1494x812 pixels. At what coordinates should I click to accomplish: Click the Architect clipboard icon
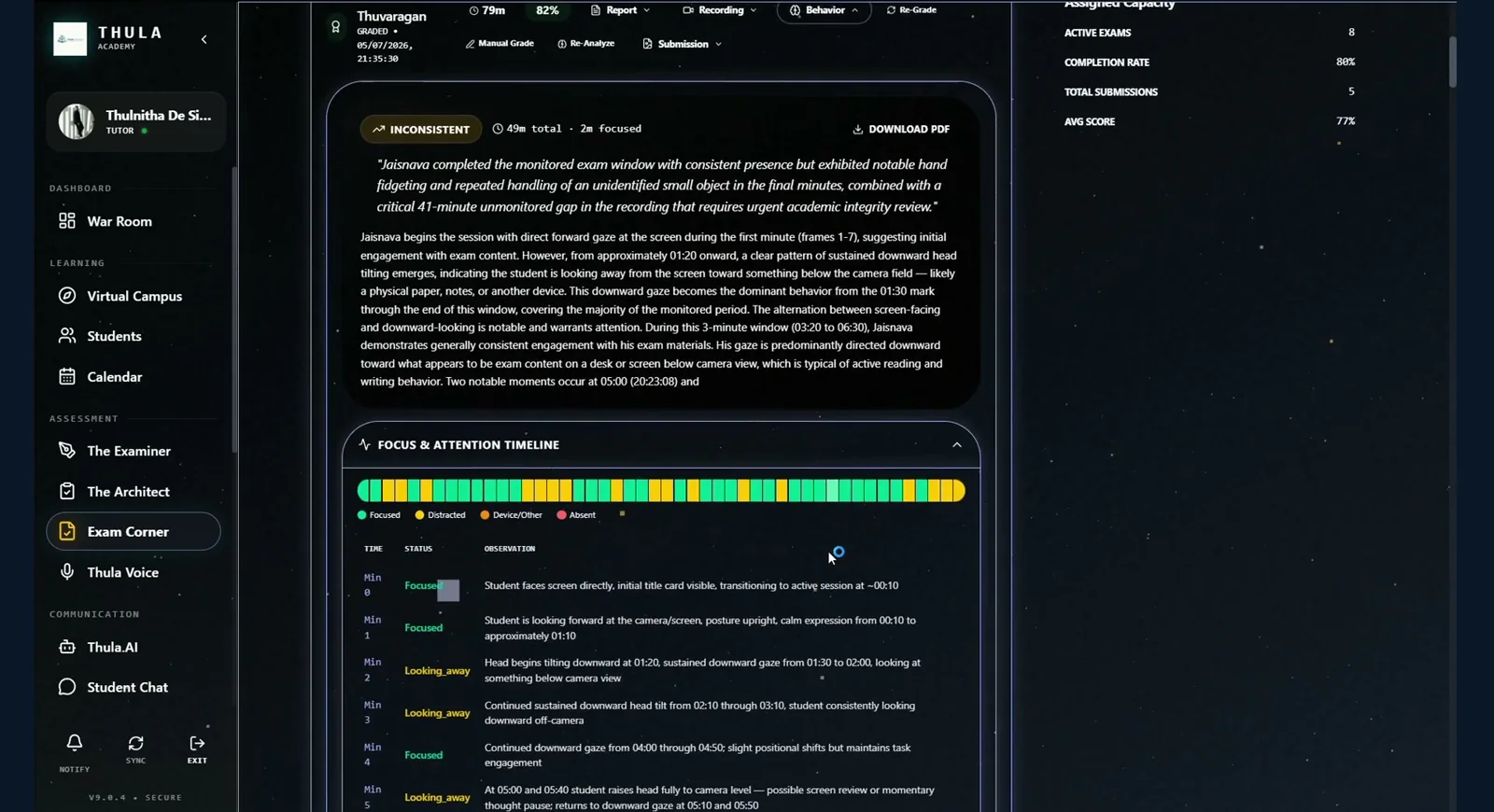(x=67, y=491)
